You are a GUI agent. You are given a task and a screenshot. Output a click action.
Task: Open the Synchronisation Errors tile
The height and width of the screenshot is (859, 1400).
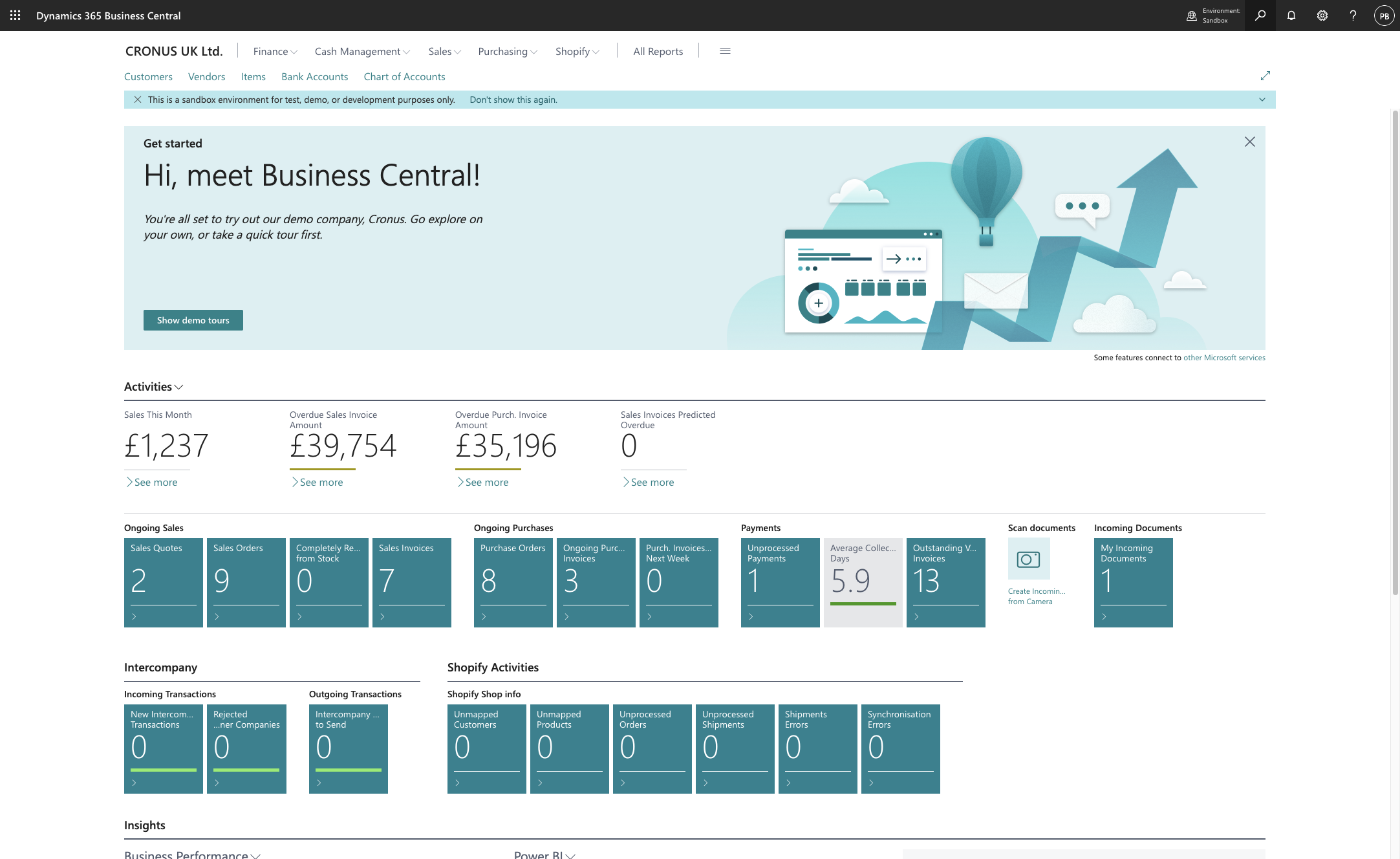(x=901, y=748)
